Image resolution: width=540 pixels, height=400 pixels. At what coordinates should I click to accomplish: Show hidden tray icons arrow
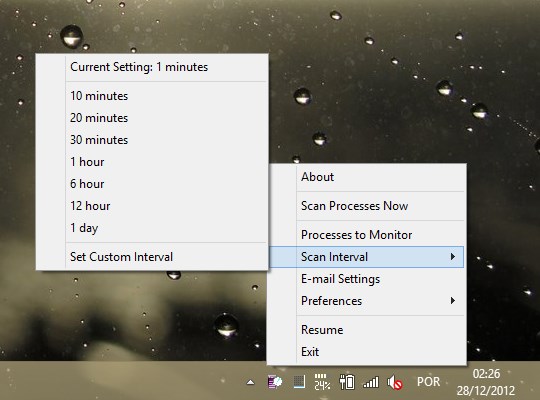tap(251, 382)
